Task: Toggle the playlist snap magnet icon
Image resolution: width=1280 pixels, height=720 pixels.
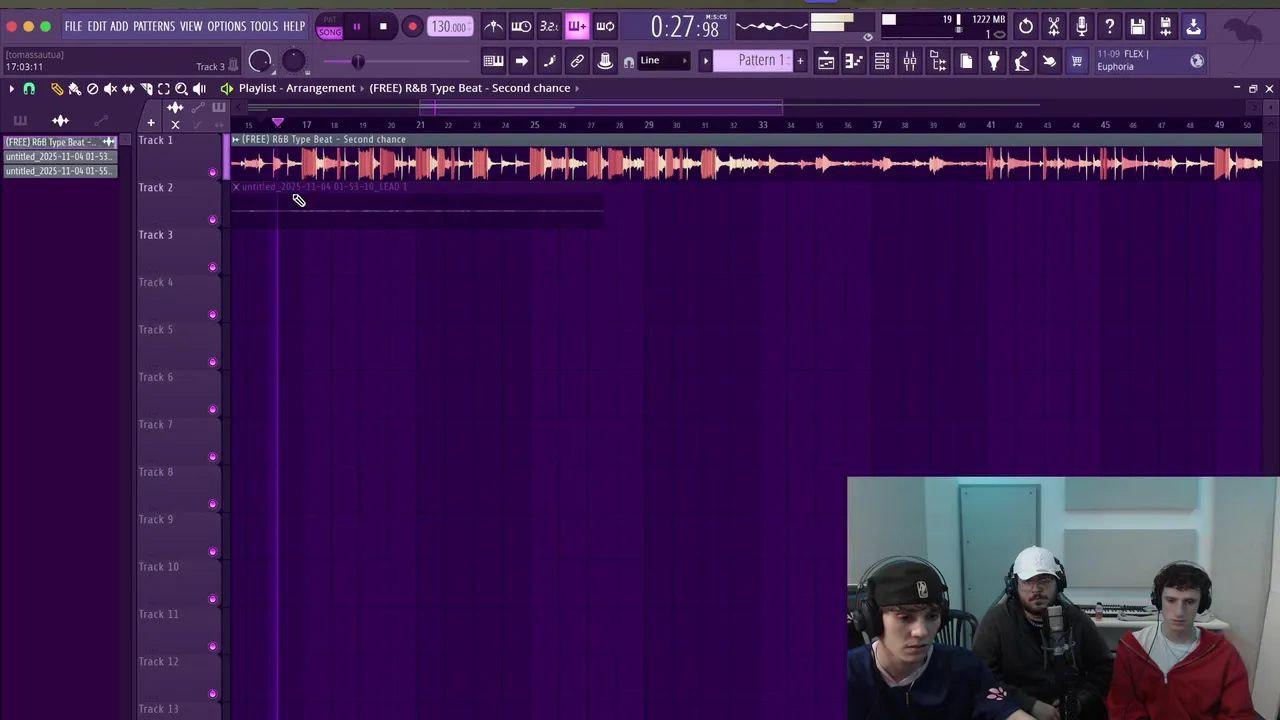Action: point(29,89)
